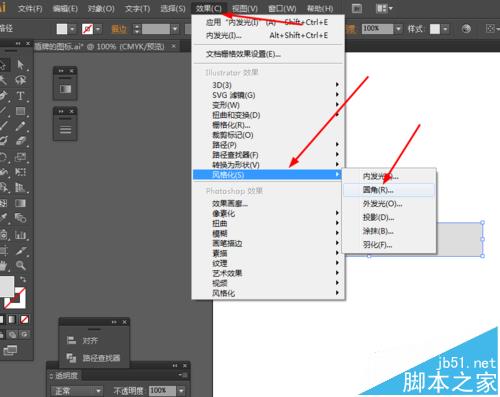500x397 pixels.
Task: Click the stroke weight input field
Action: point(156,29)
